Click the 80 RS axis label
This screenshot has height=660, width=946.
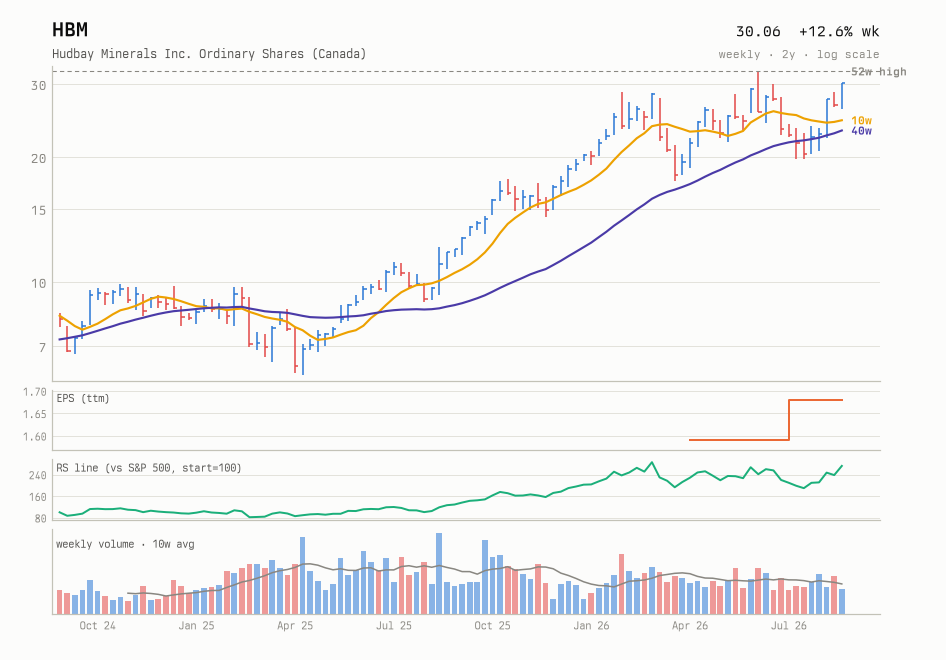(40, 519)
